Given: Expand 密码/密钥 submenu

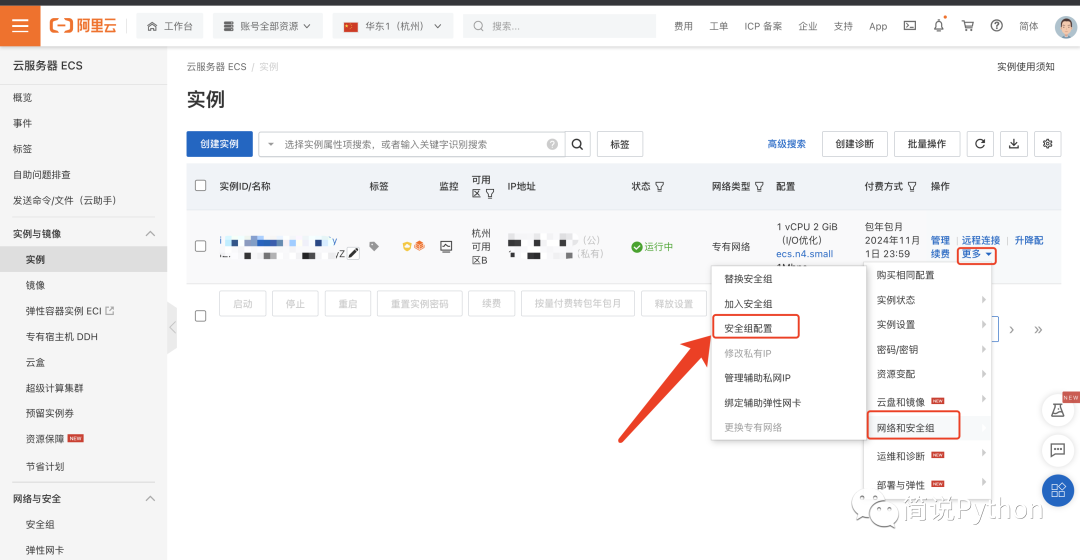Looking at the screenshot, I should pos(927,349).
